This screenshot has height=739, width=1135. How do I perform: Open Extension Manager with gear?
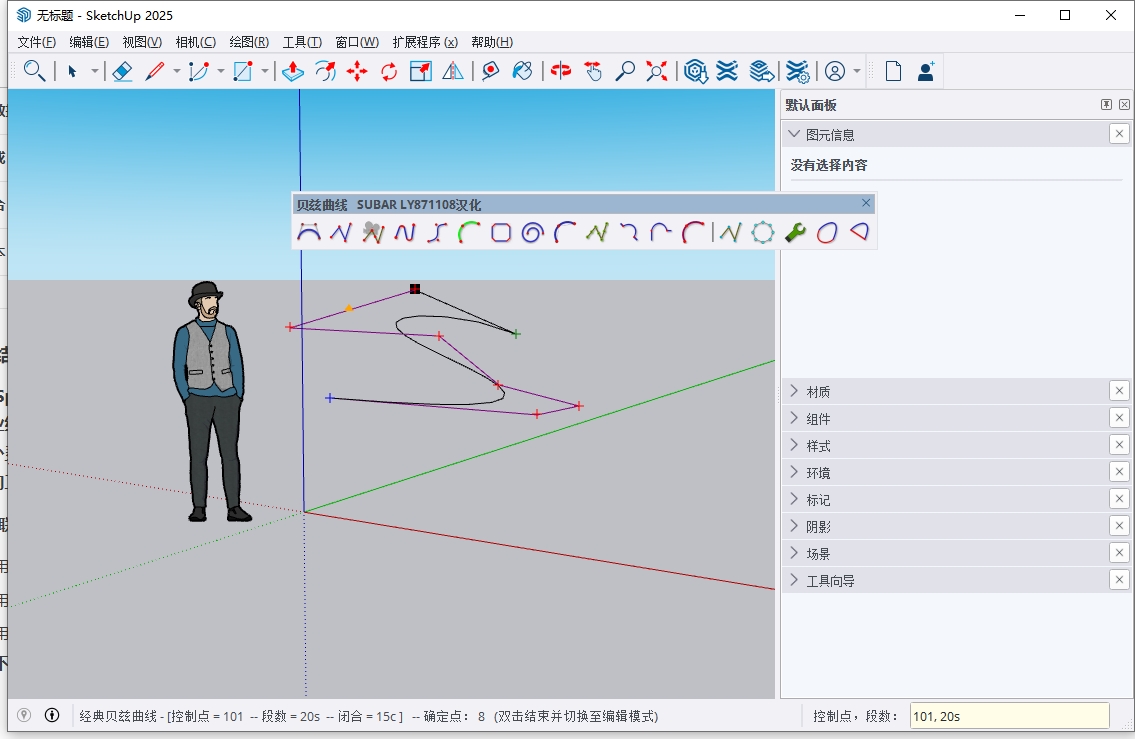(x=797, y=71)
